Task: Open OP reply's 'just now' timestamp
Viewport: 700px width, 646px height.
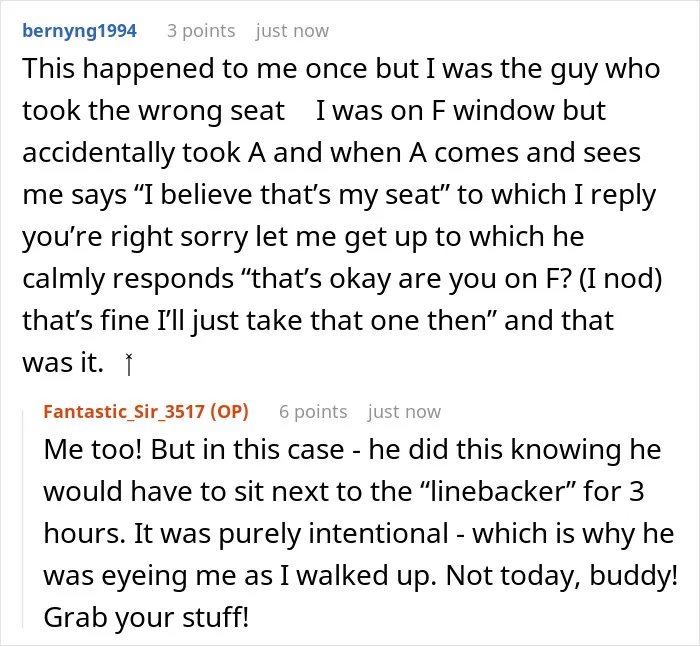Action: [404, 412]
